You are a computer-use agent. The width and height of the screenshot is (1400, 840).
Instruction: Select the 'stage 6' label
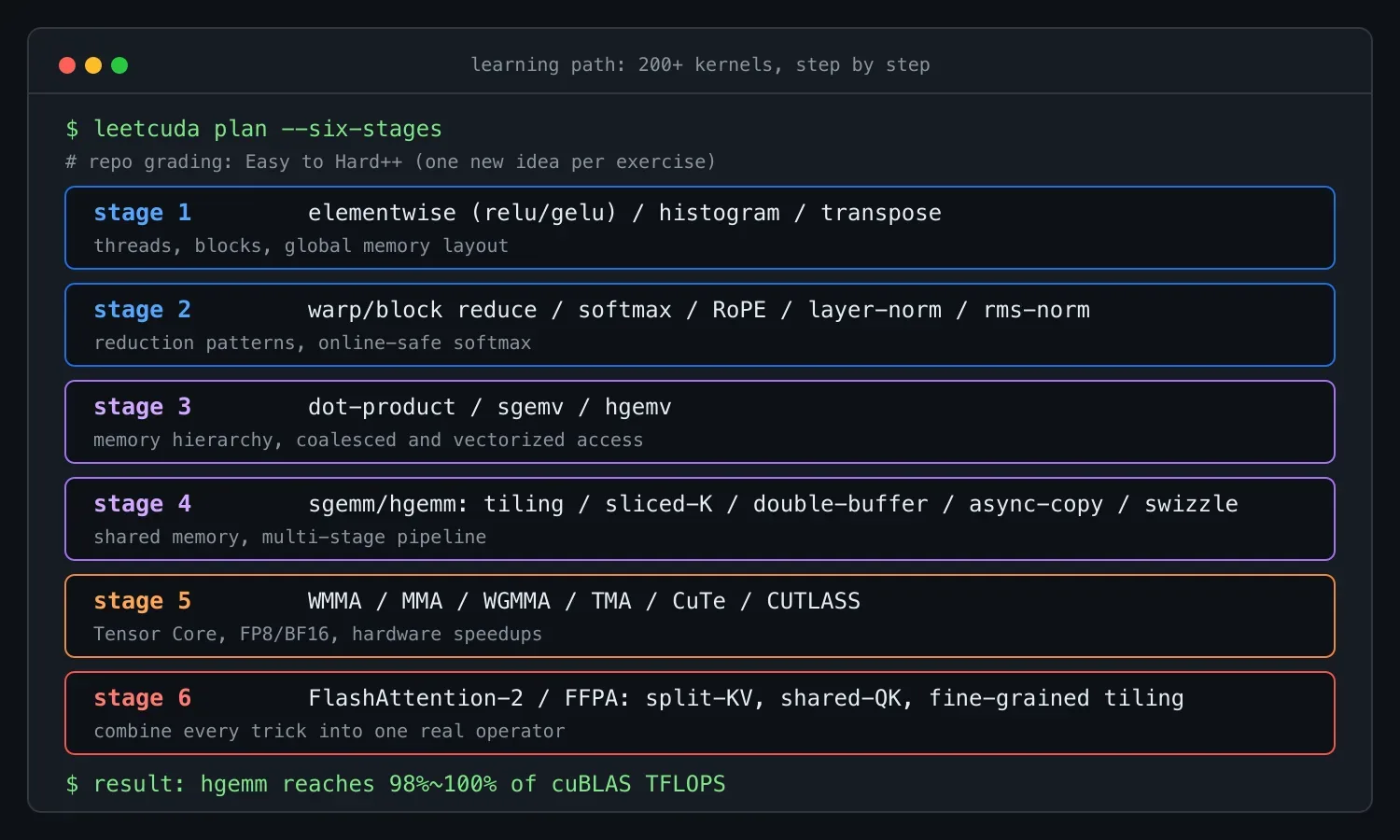[x=142, y=698]
